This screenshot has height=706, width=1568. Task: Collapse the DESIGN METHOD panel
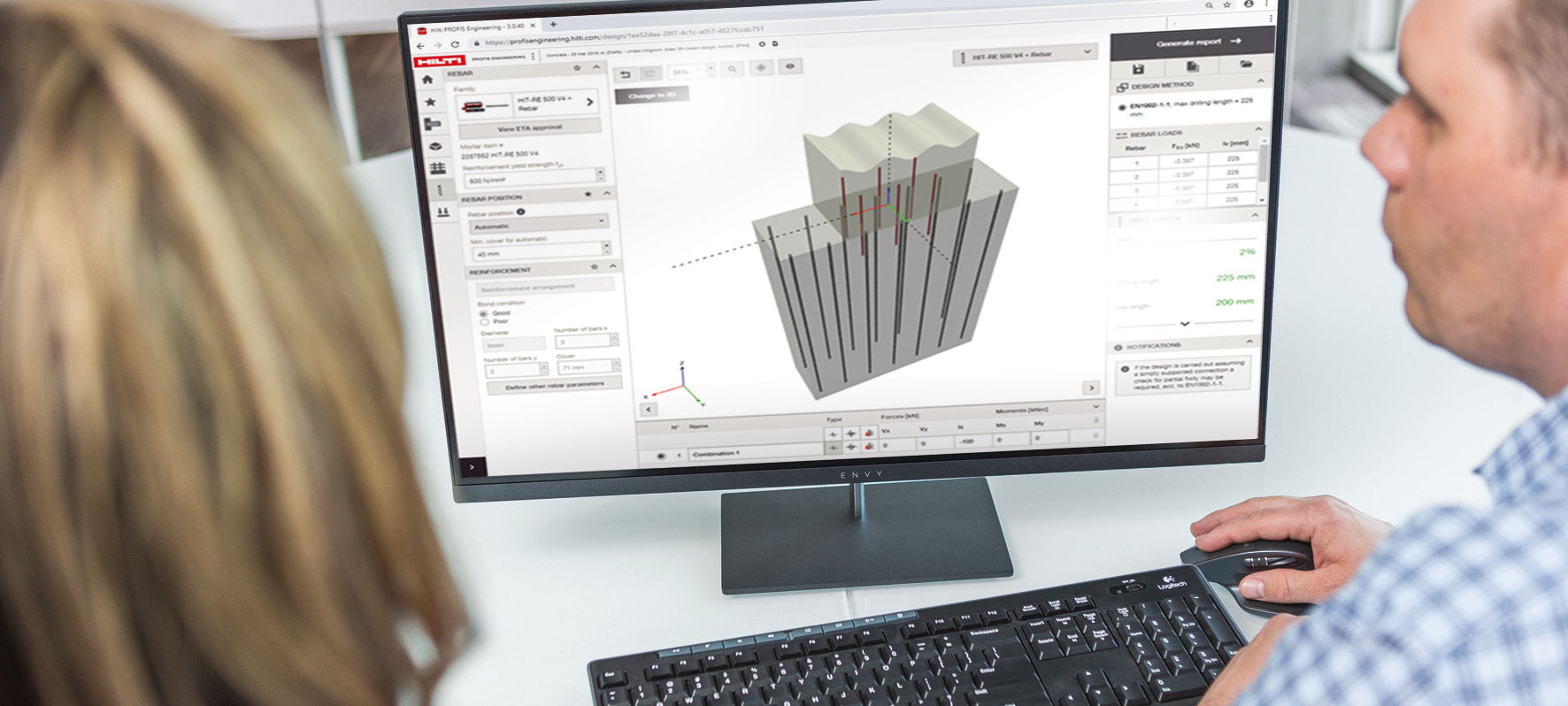pos(1260,81)
